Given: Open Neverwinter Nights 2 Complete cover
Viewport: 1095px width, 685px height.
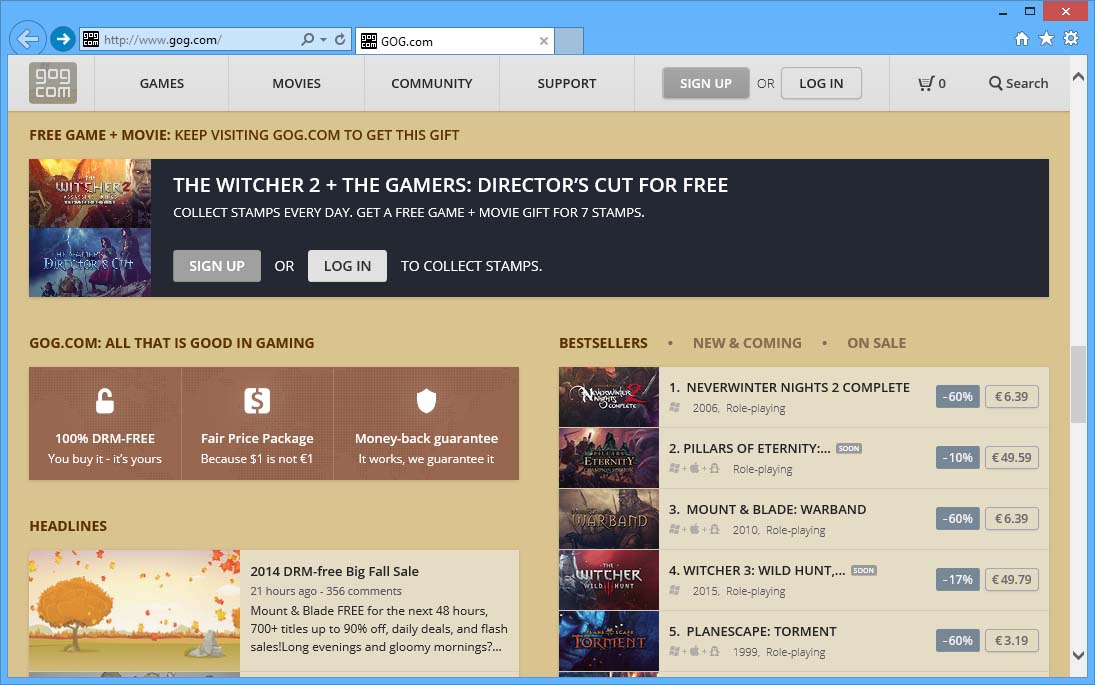Looking at the screenshot, I should (x=609, y=397).
